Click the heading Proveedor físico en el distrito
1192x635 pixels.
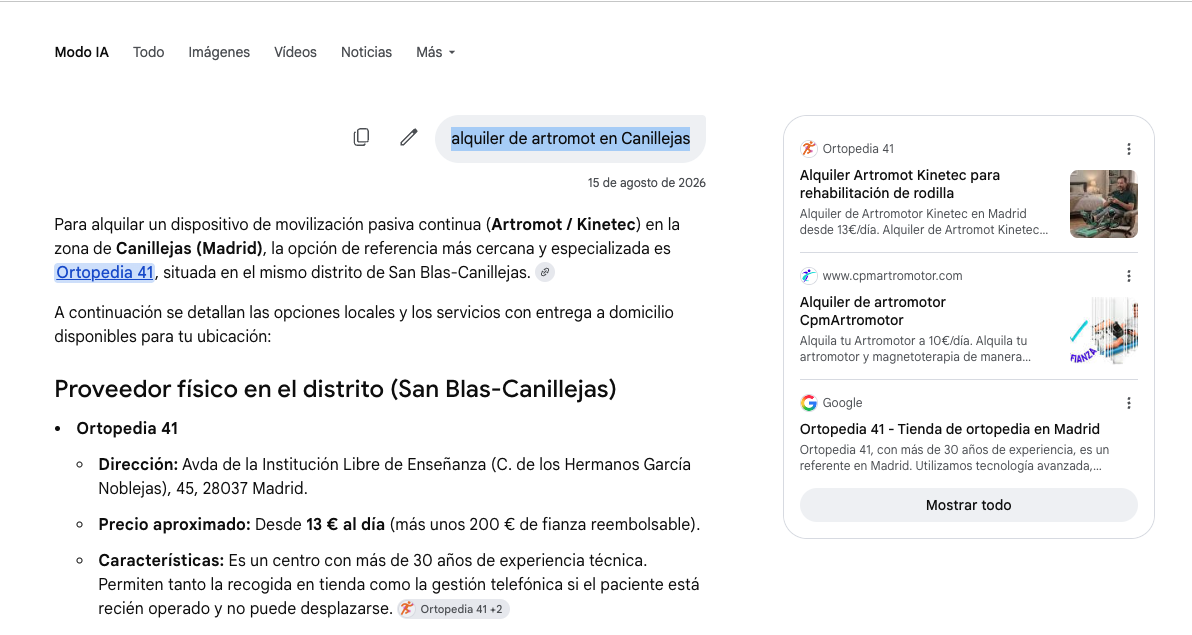pos(335,389)
